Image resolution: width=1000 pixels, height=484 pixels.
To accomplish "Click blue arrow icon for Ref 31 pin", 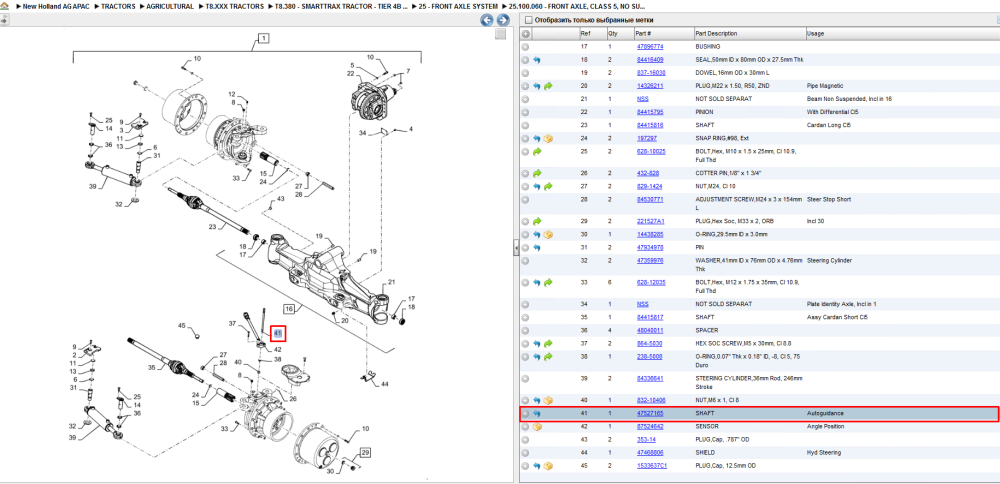I will click(x=536, y=247).
